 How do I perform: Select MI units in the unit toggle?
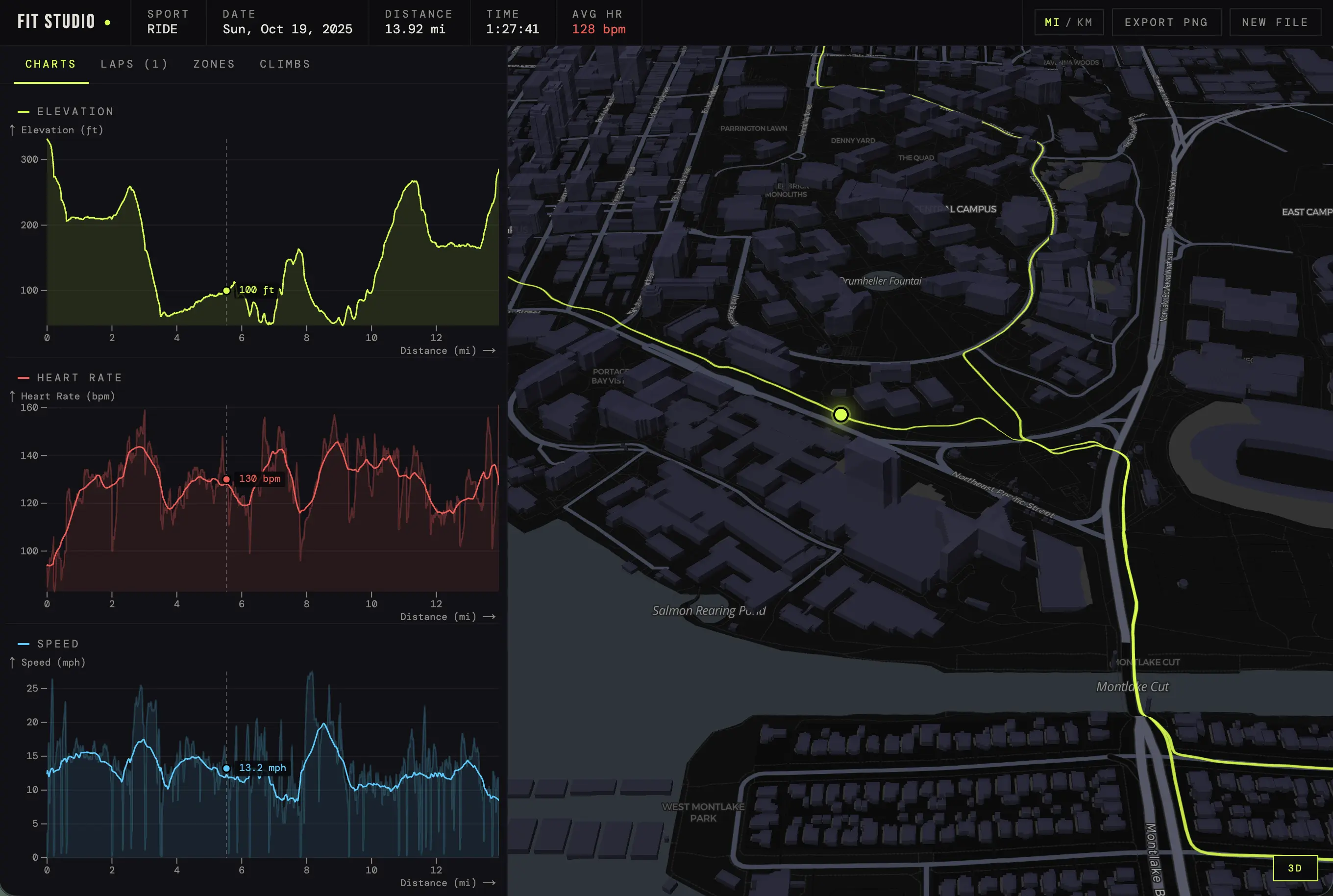pyautogui.click(x=1052, y=22)
